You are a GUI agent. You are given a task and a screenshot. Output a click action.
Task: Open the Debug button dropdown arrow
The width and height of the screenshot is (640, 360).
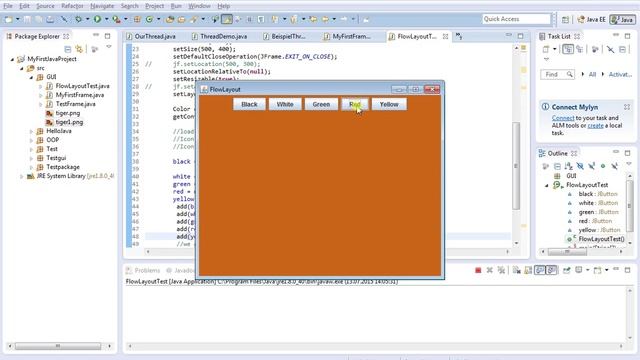pyautogui.click(x=87, y=19)
